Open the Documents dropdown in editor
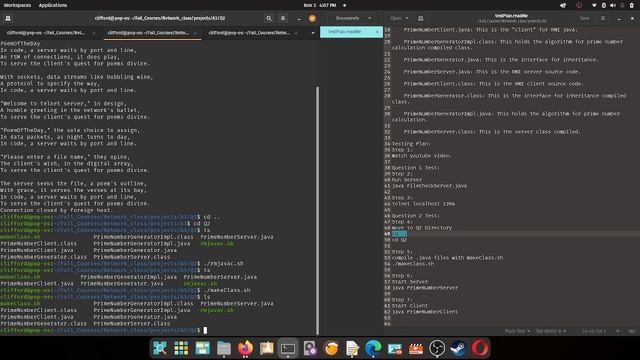Viewport: 640px width, 360px height. 353,18
